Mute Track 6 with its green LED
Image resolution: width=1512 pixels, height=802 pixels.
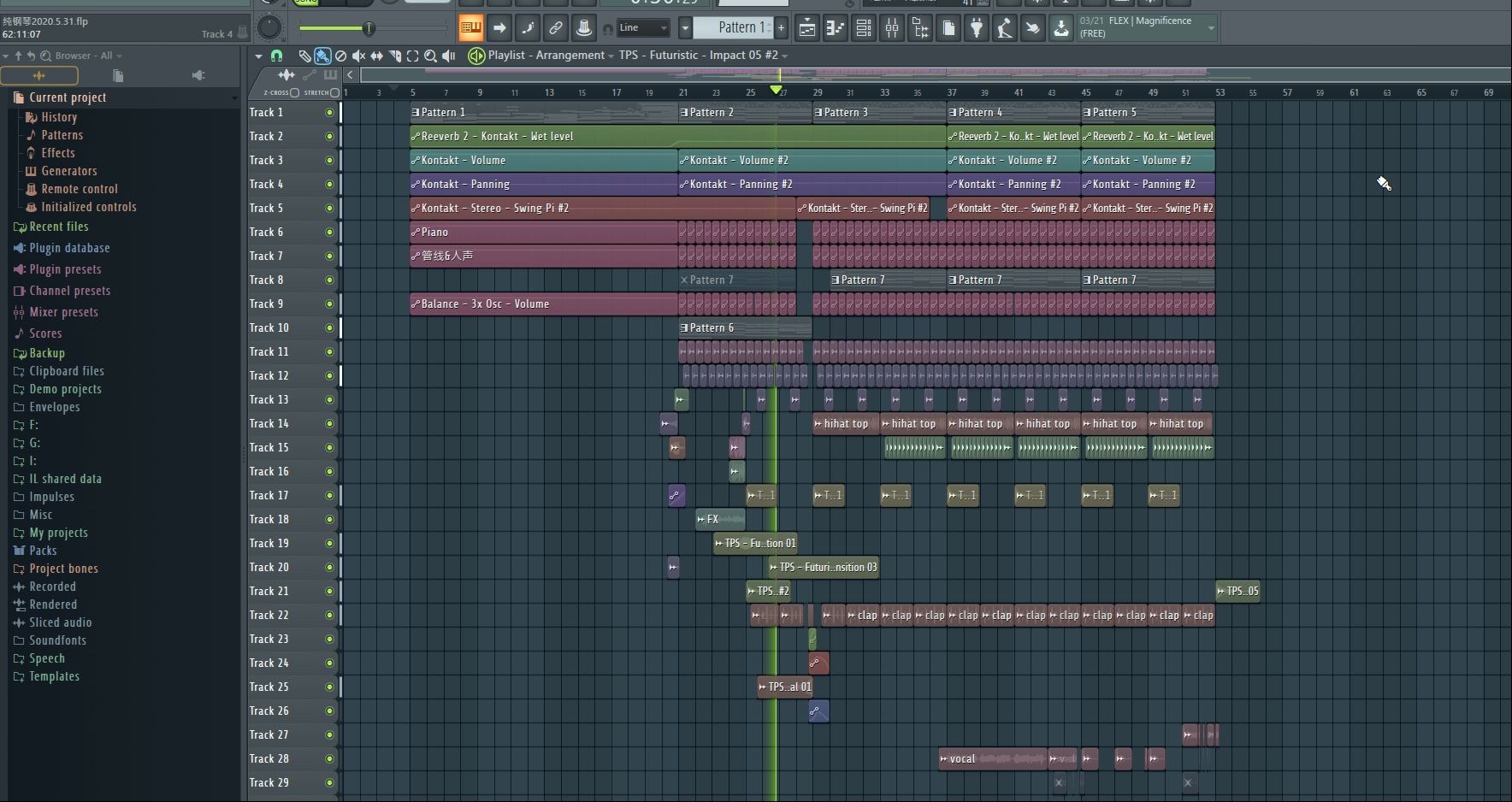[x=329, y=232]
